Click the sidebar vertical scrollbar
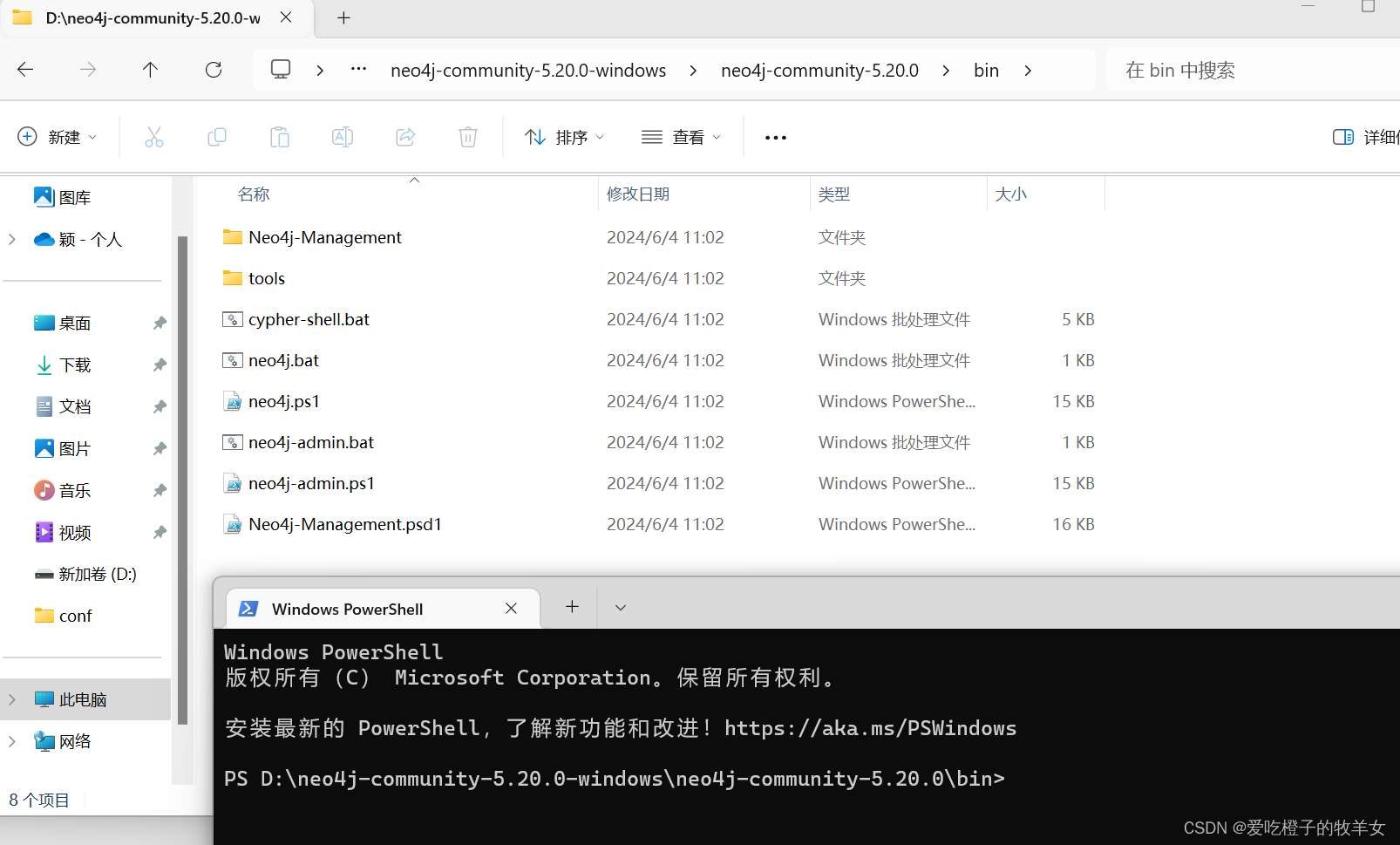This screenshot has width=1400, height=845. pos(182,480)
